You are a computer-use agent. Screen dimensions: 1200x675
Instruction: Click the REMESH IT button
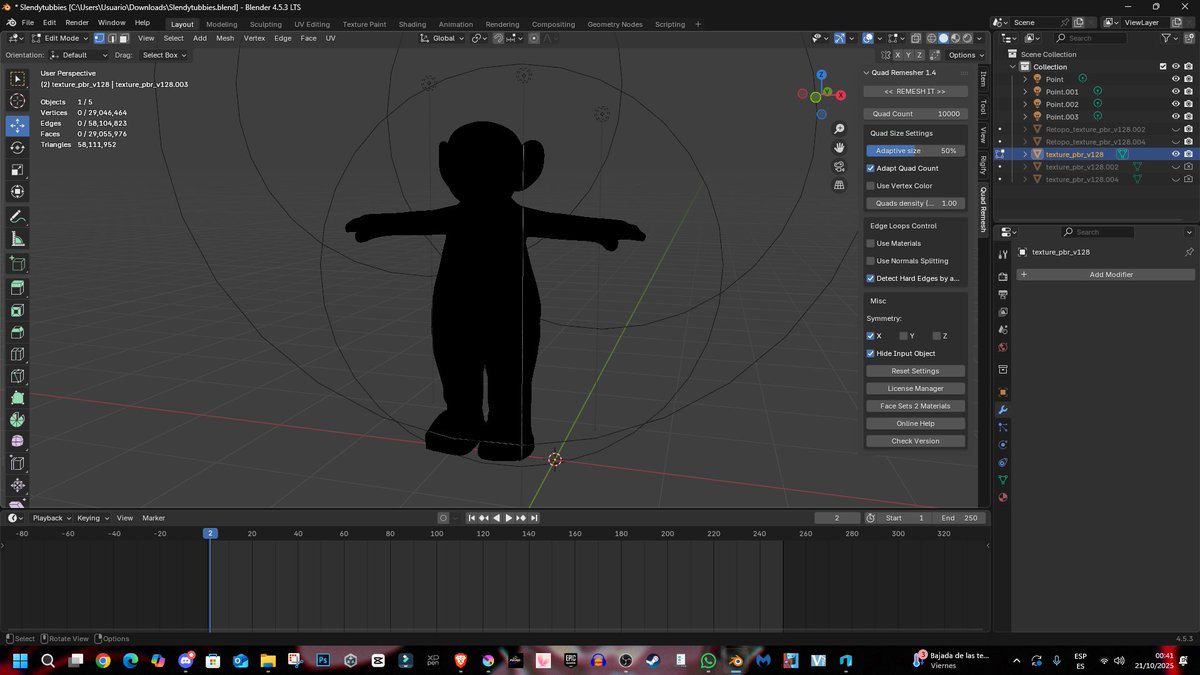coord(915,91)
